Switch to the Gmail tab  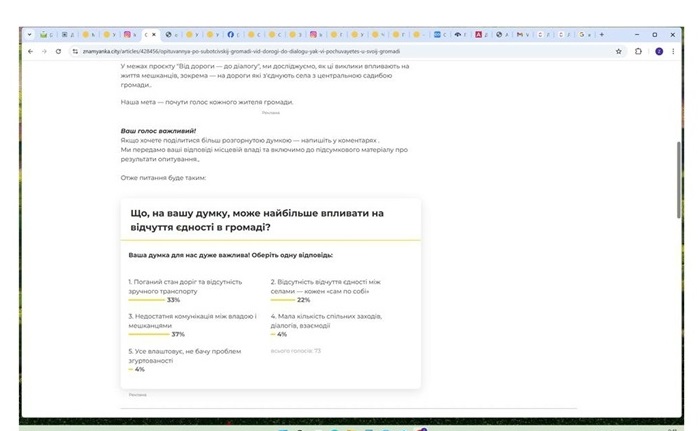tap(523, 34)
